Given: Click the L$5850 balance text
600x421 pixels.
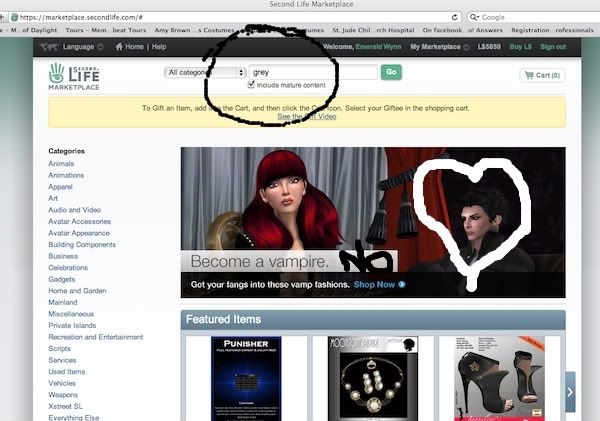Looking at the screenshot, I should (489, 47).
